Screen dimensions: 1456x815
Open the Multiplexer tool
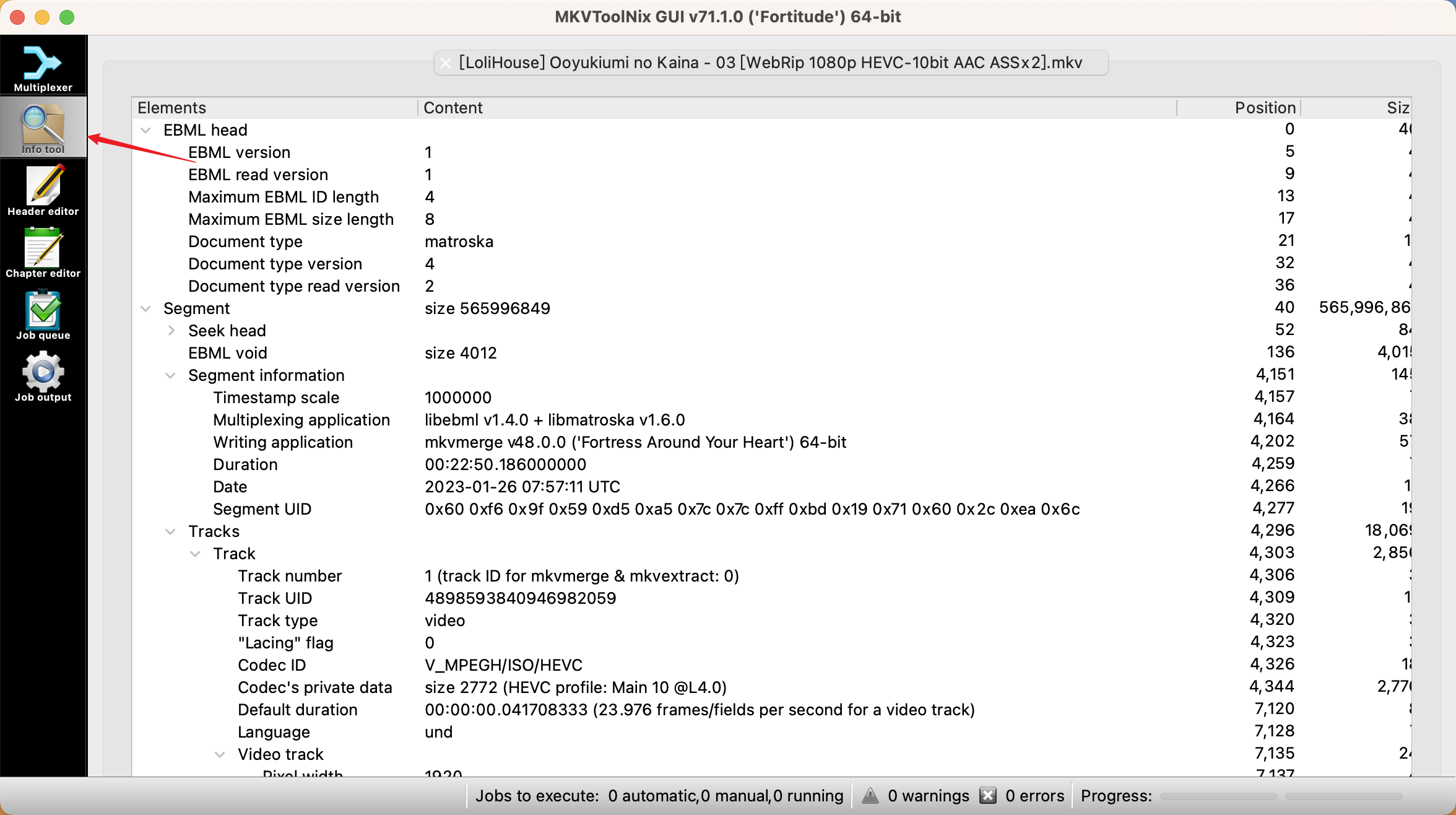(x=43, y=66)
